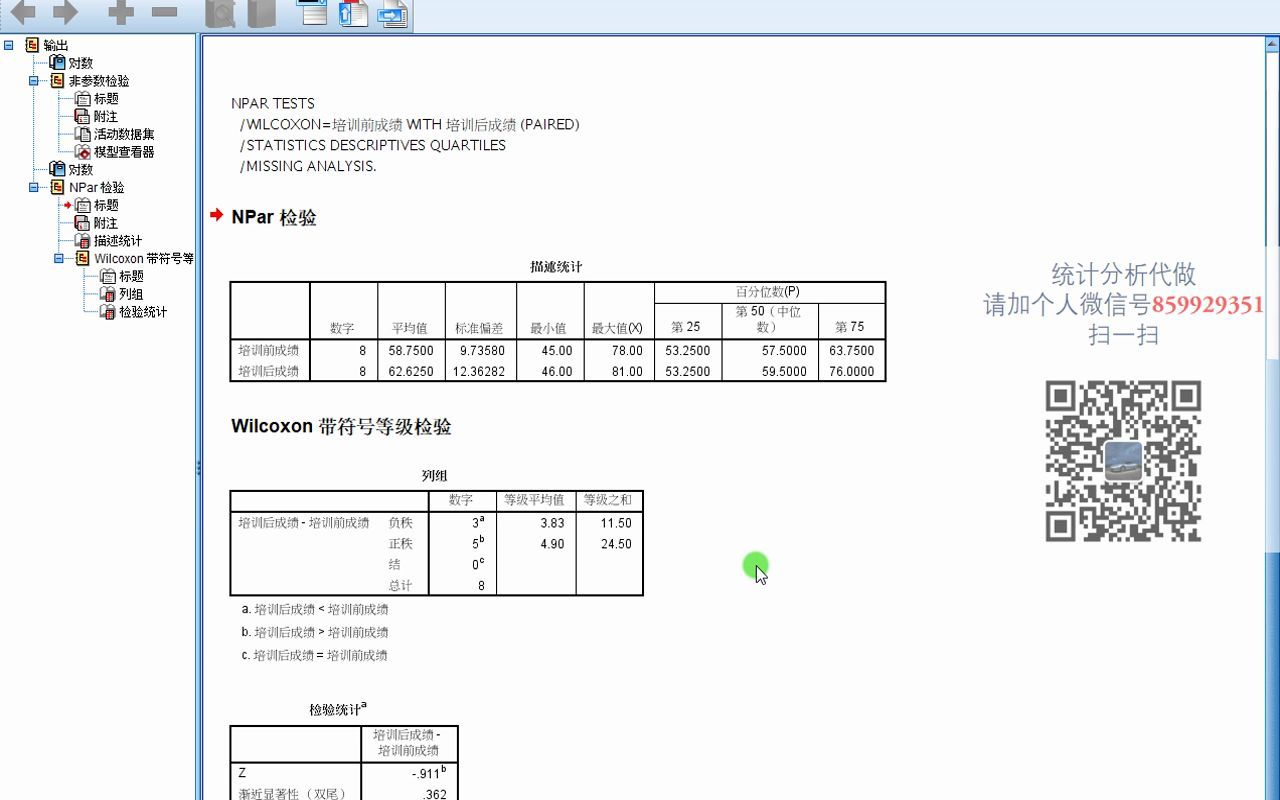Click the 等级之和 column header
Screen dimensions: 1280x800
[x=608, y=500]
